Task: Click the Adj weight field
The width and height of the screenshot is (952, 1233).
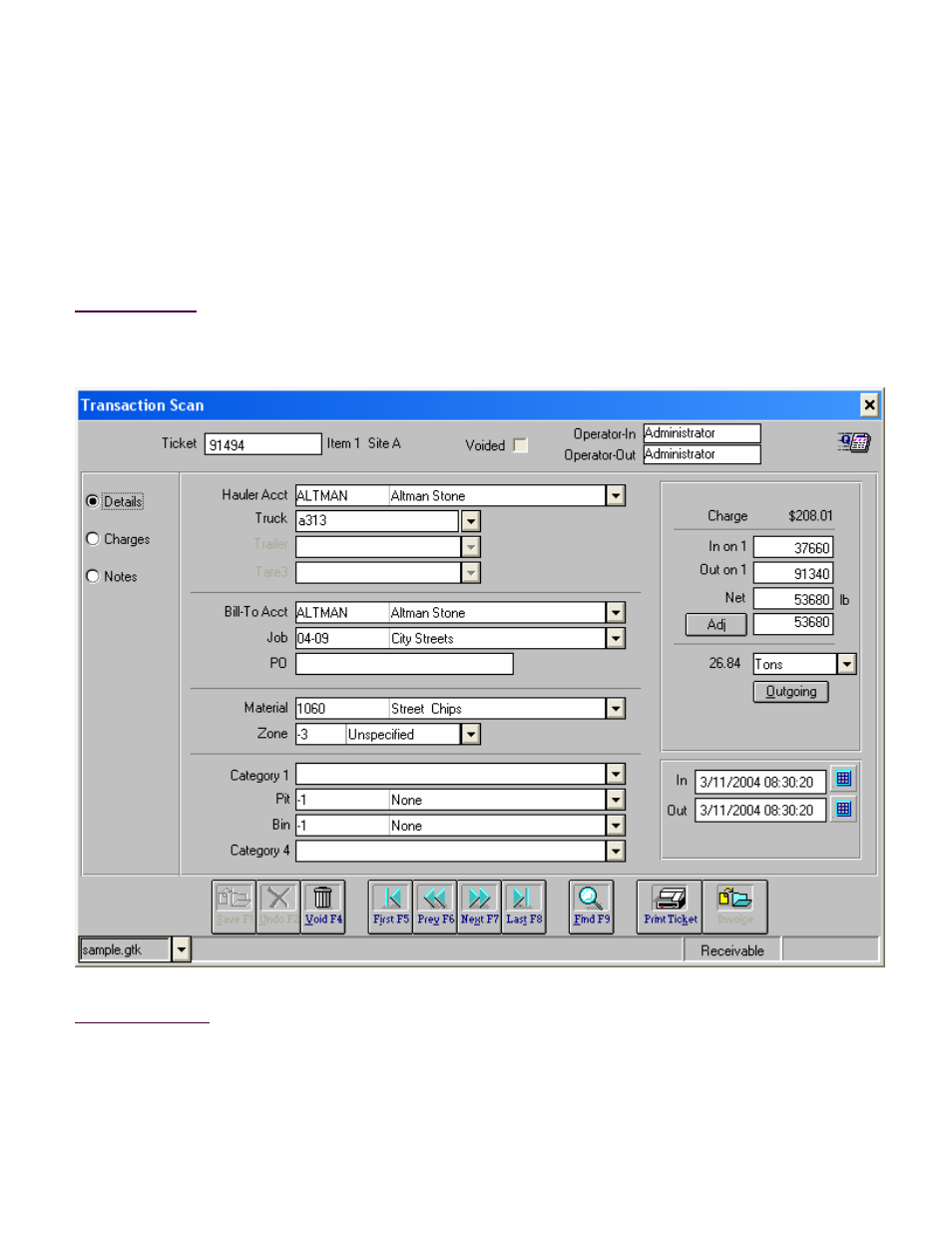Action: pos(793,624)
